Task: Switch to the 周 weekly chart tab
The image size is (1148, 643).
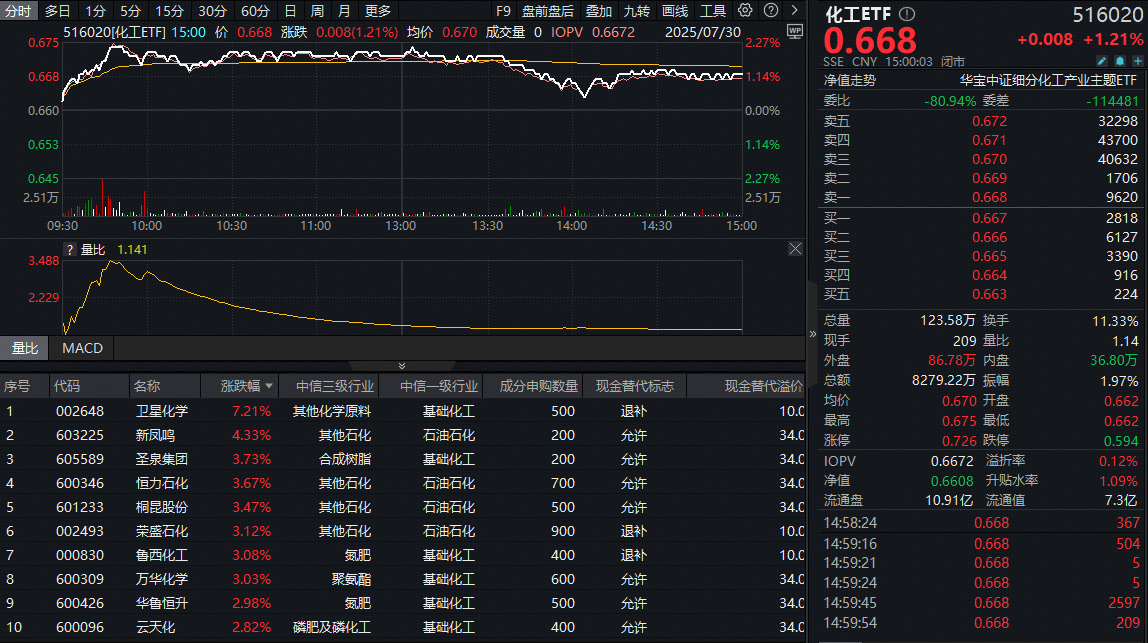Action: click(x=317, y=11)
